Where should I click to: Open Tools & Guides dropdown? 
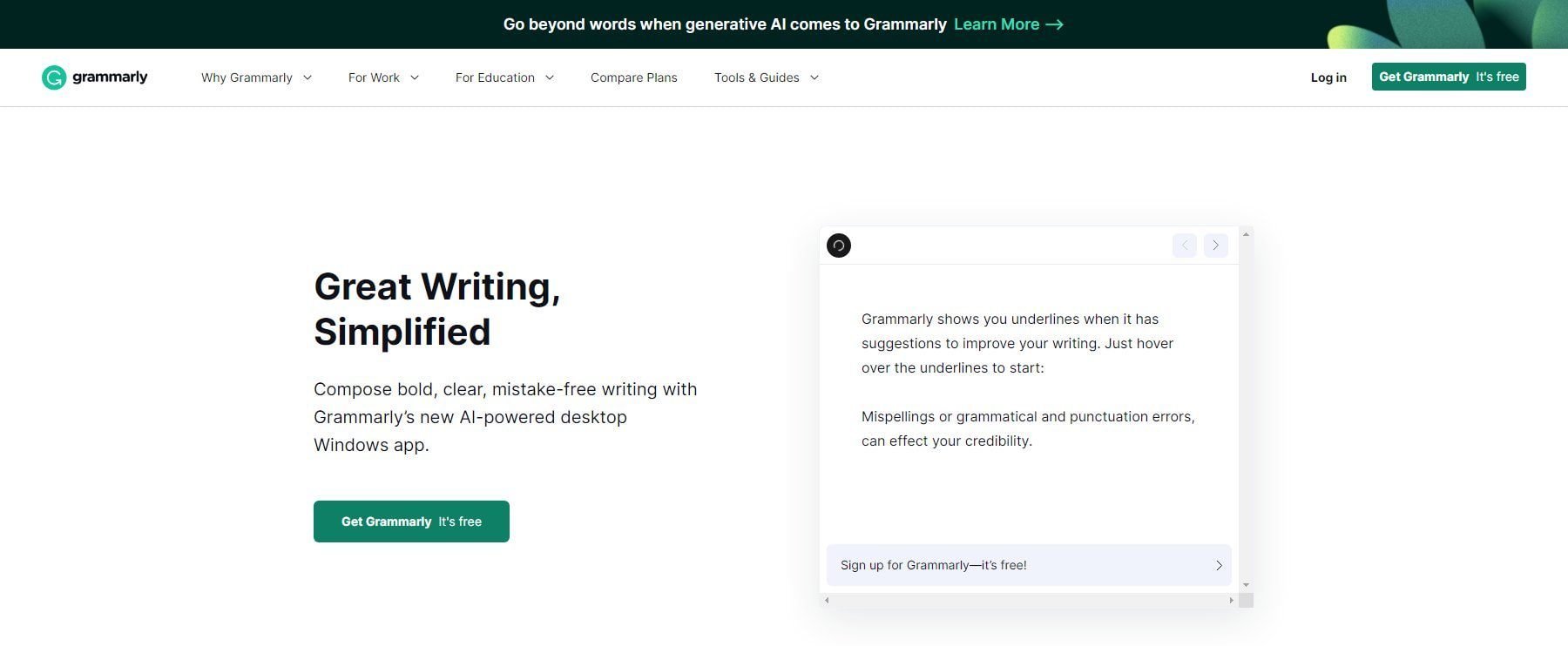(x=767, y=77)
